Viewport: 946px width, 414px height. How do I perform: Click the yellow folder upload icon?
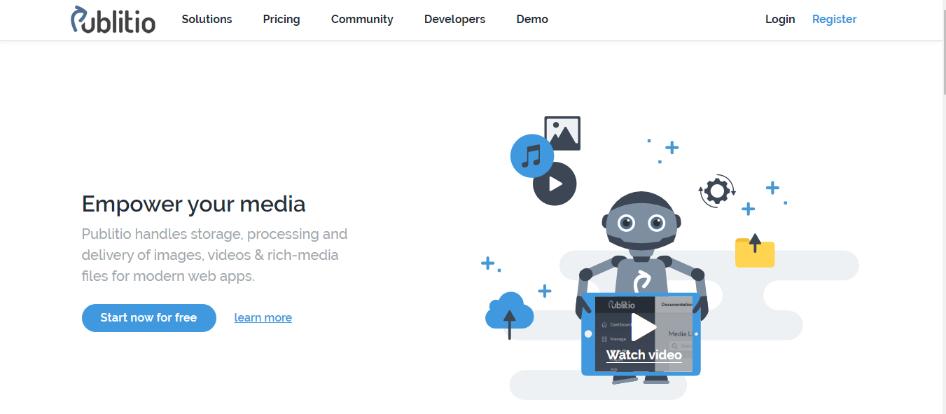click(x=755, y=251)
